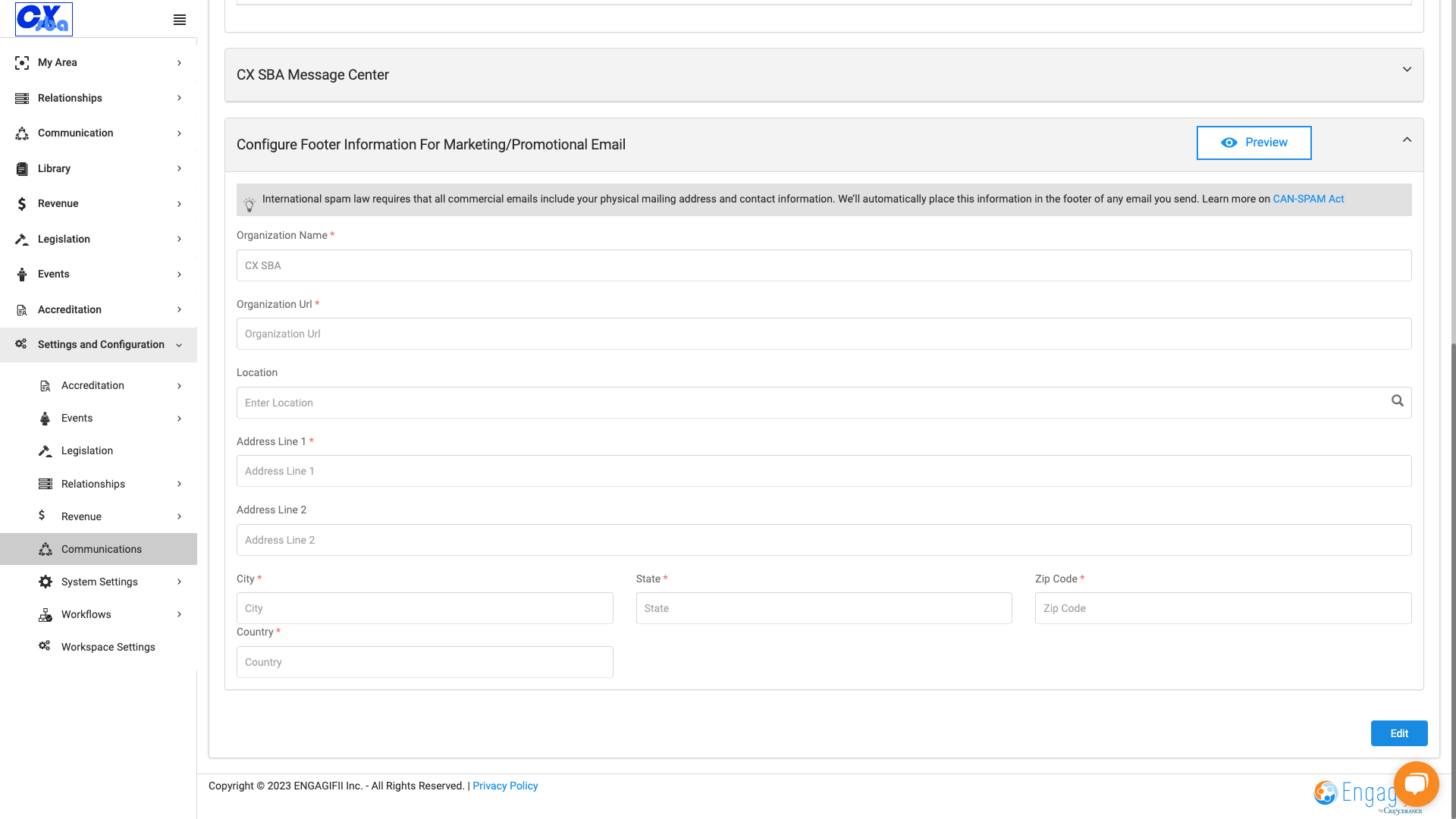Collapse the Configure Footer Information panel
1456x819 pixels.
tap(1407, 140)
